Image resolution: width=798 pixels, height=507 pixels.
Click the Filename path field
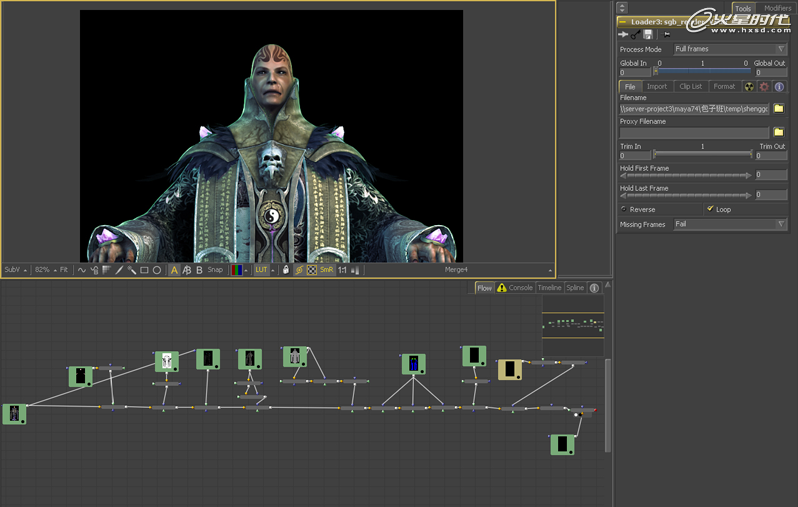click(x=694, y=108)
